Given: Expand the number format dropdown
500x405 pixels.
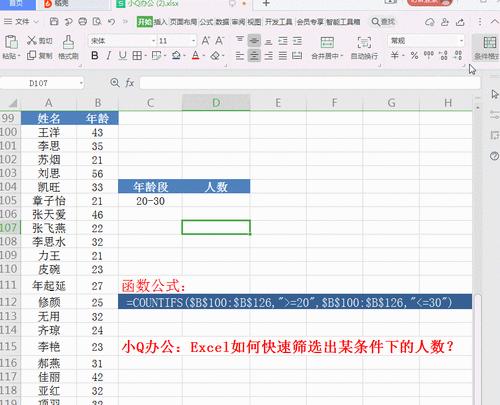Looking at the screenshot, I should [x=461, y=41].
